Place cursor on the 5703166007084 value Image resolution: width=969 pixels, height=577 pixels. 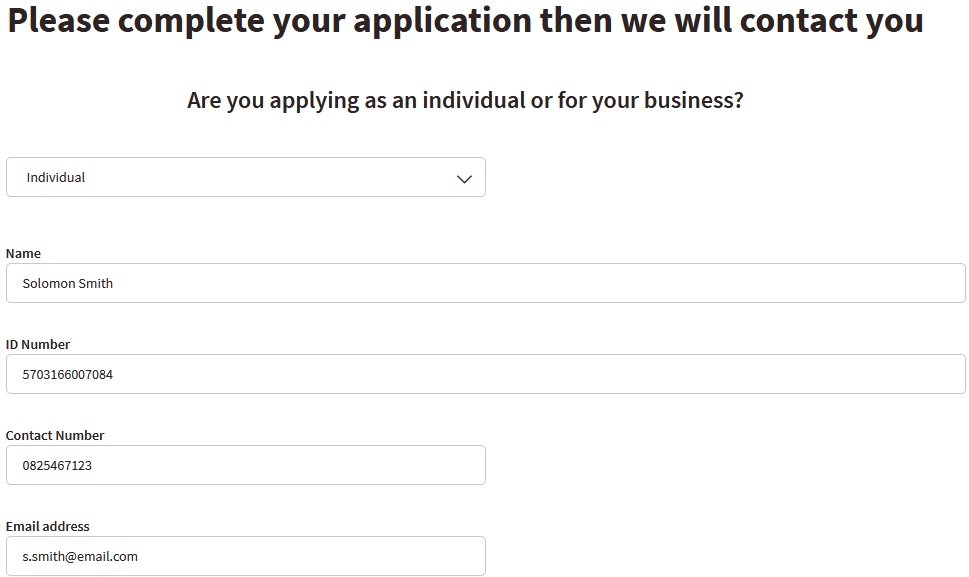pyautogui.click(x=68, y=375)
